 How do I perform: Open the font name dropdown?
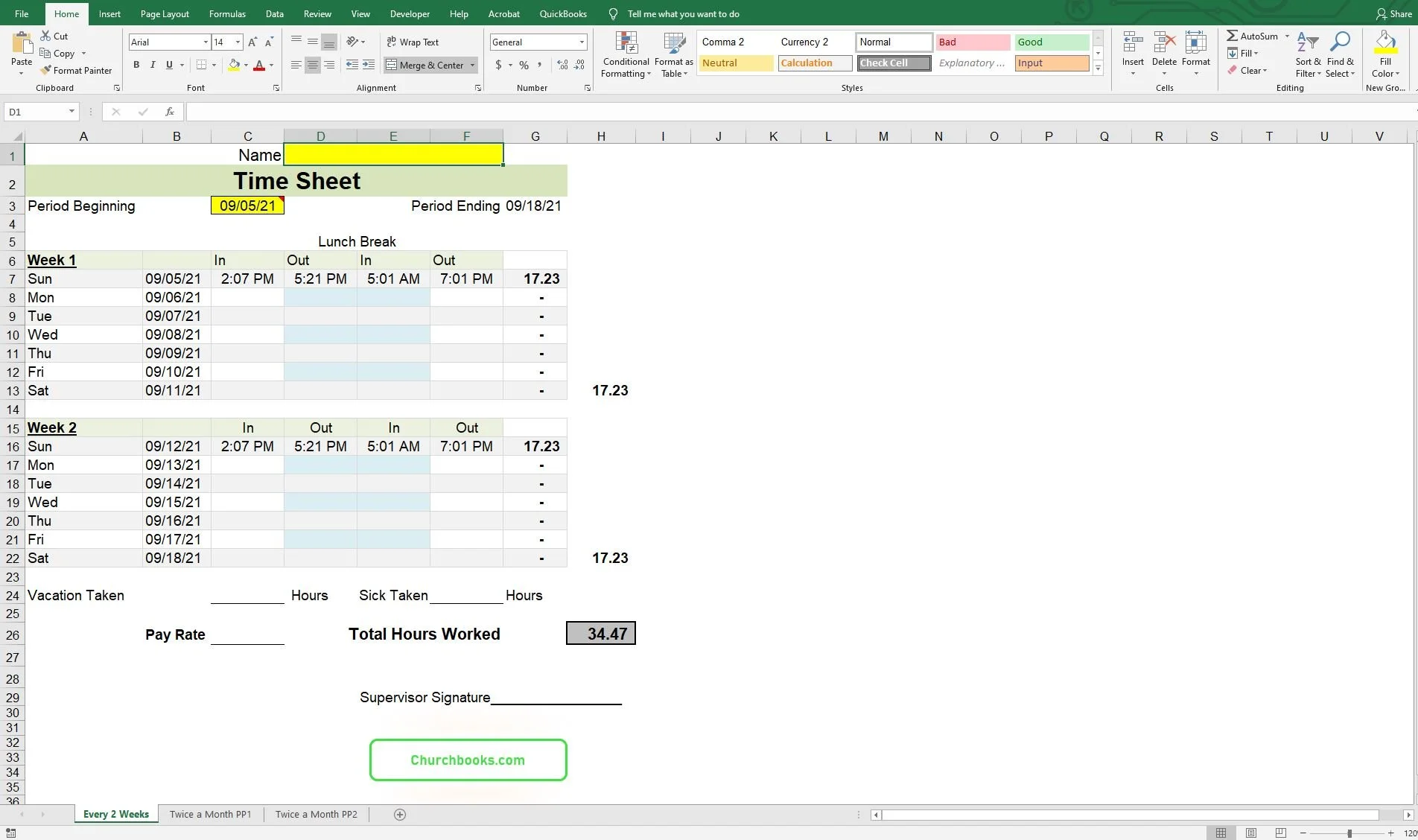[206, 42]
